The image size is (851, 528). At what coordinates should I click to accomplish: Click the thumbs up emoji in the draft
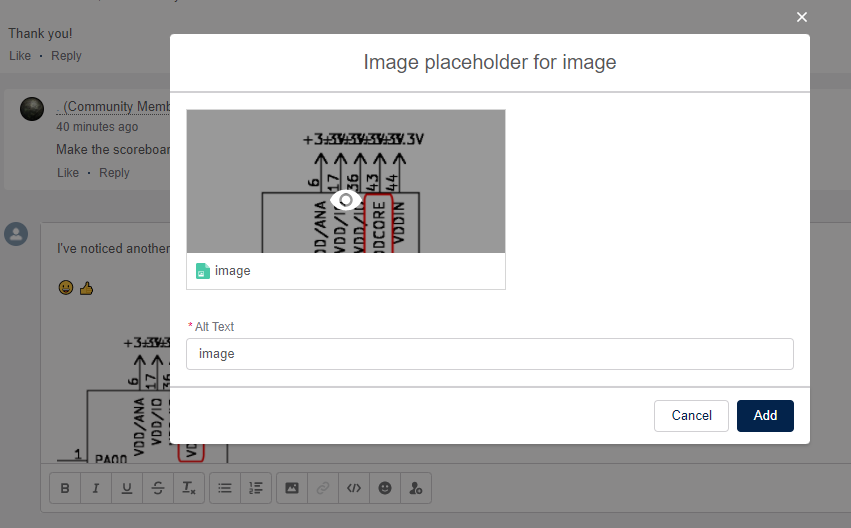(86, 288)
